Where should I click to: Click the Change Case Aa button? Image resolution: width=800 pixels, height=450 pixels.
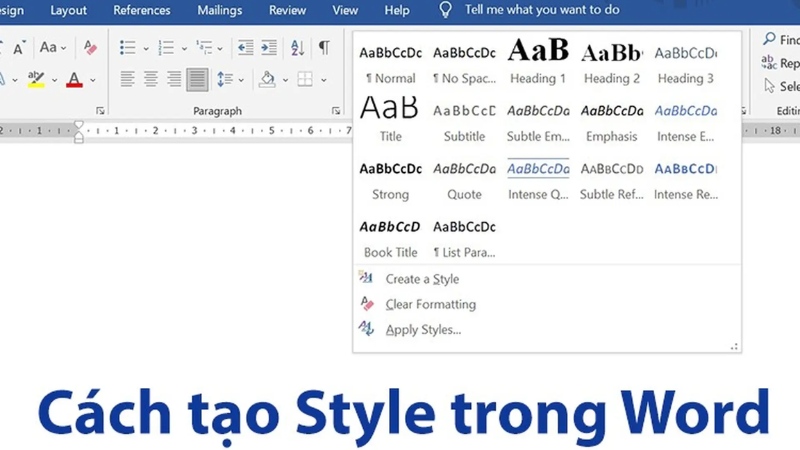tap(48, 47)
